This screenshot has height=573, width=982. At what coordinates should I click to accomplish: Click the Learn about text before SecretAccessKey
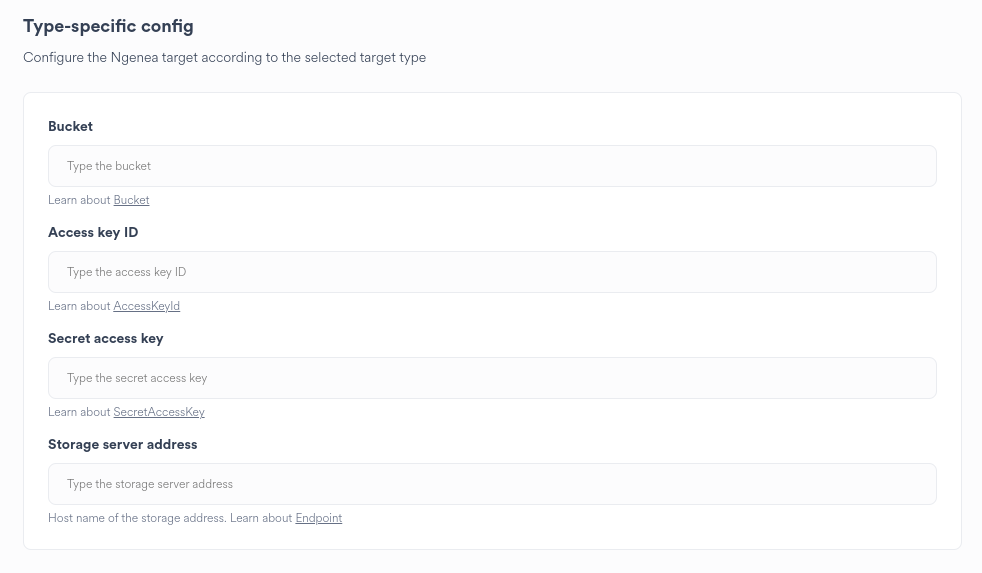tap(79, 412)
